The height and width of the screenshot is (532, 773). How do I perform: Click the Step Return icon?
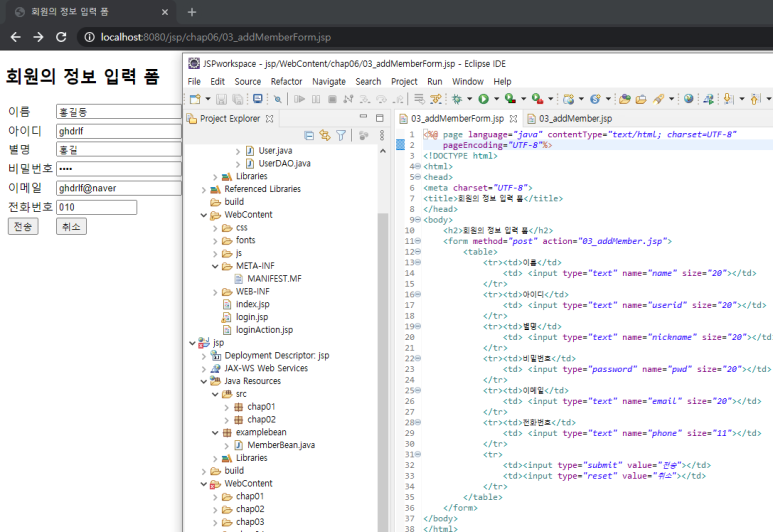pyautogui.click(x=398, y=99)
